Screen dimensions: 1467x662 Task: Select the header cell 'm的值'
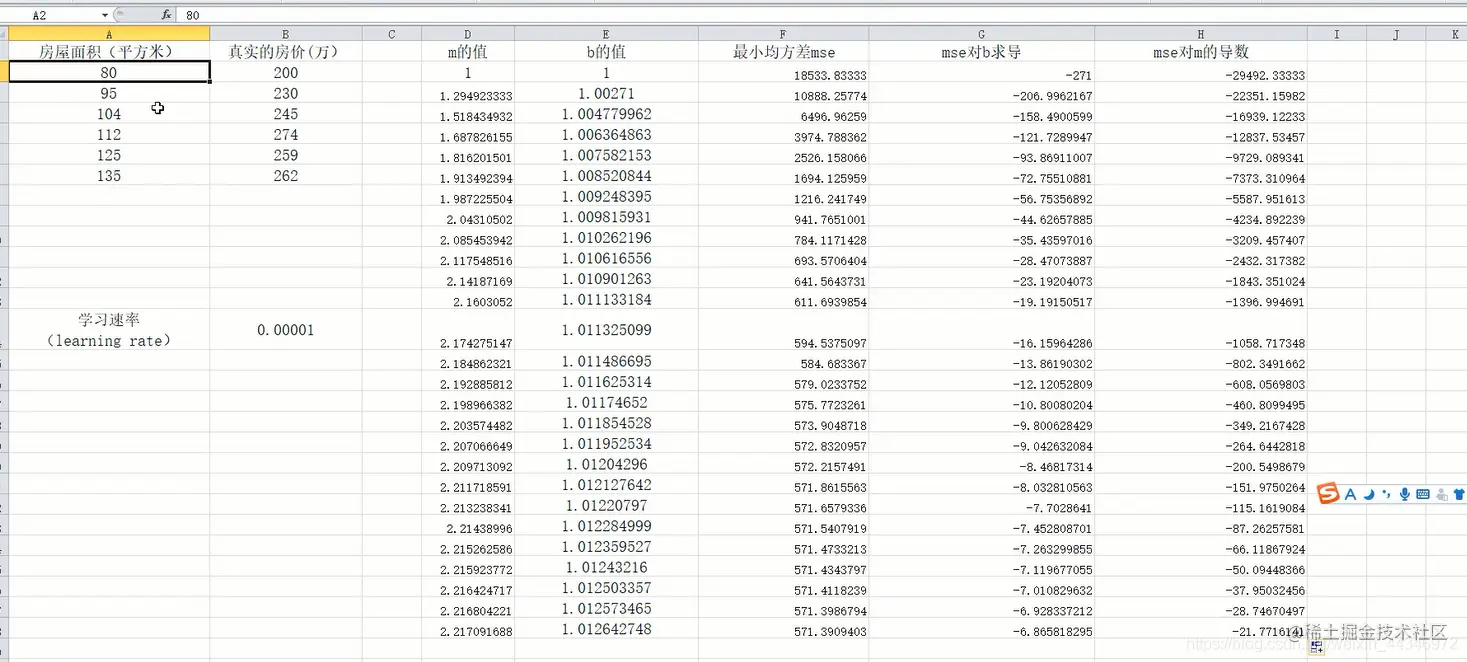click(x=468, y=52)
